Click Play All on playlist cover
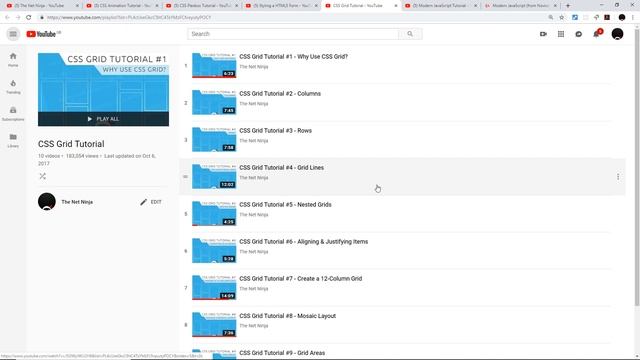This screenshot has width=640, height=360. (103, 119)
